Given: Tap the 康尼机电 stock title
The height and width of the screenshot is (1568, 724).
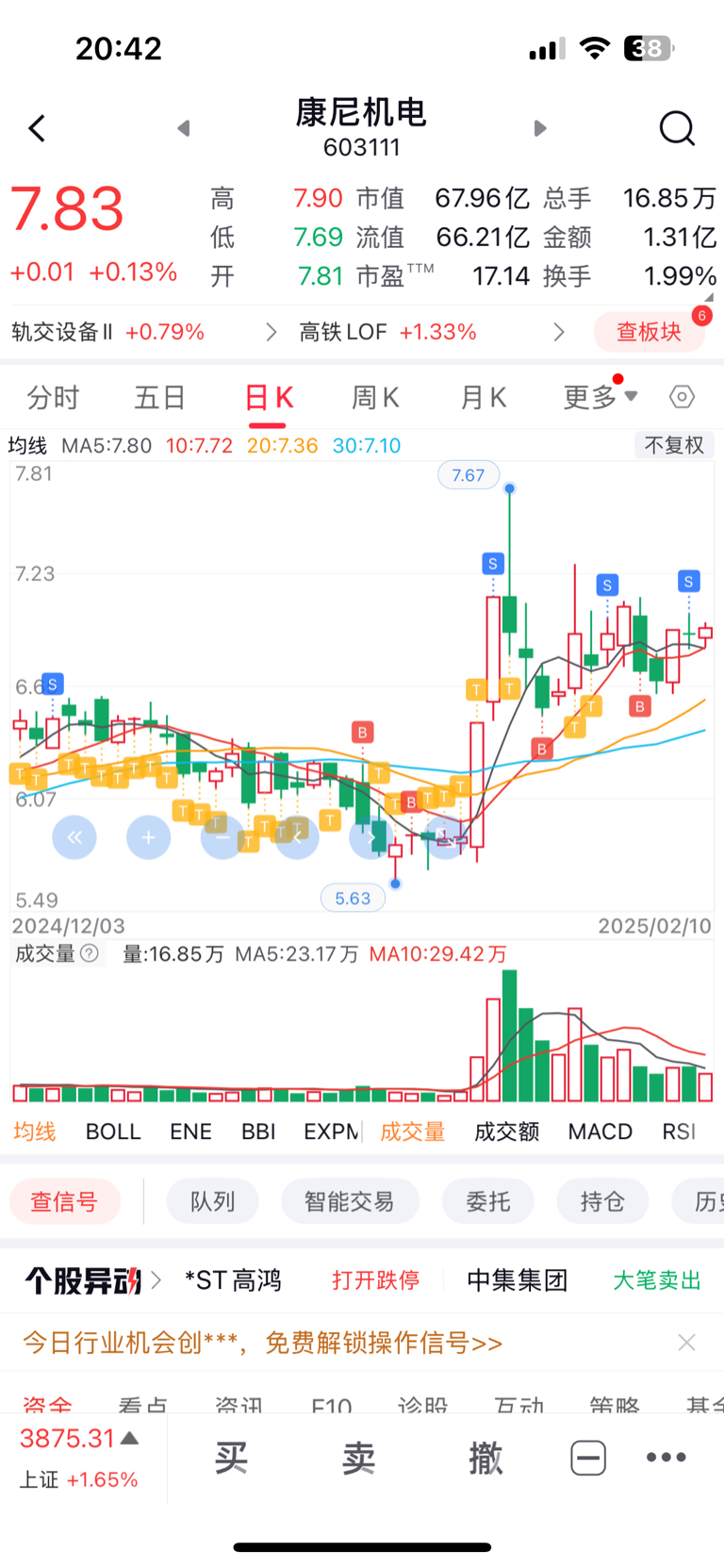Looking at the screenshot, I should pos(361,112).
